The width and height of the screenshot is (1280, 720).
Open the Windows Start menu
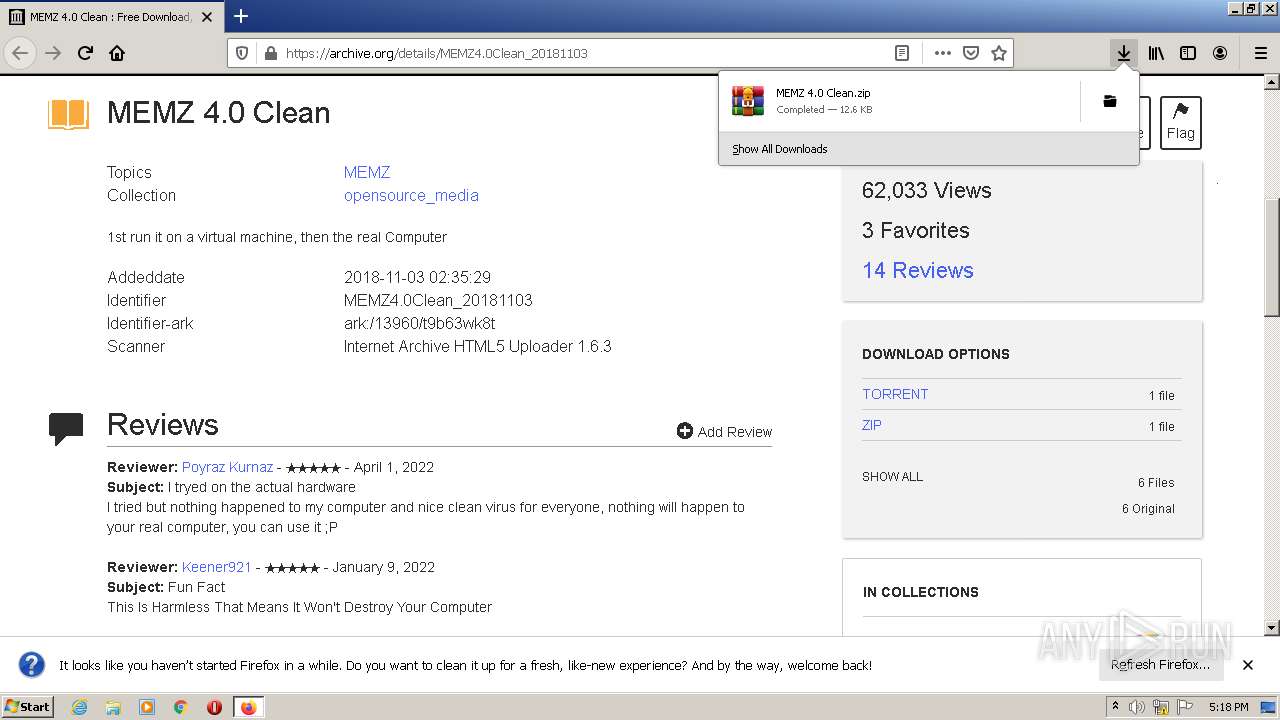click(27, 707)
